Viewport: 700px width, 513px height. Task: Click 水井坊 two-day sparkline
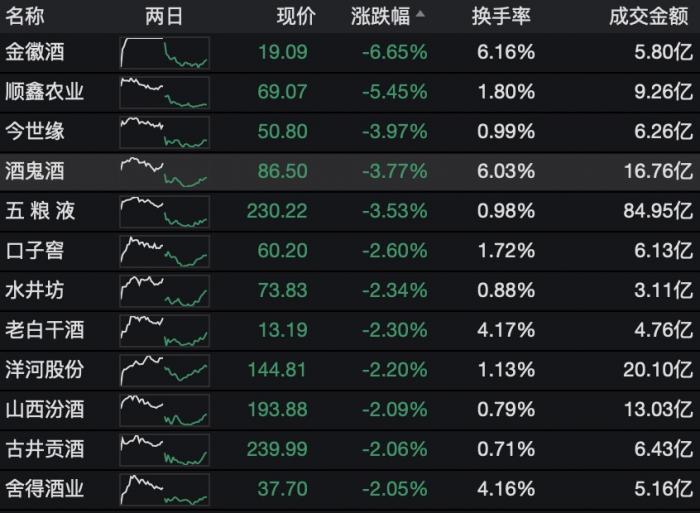tap(164, 290)
